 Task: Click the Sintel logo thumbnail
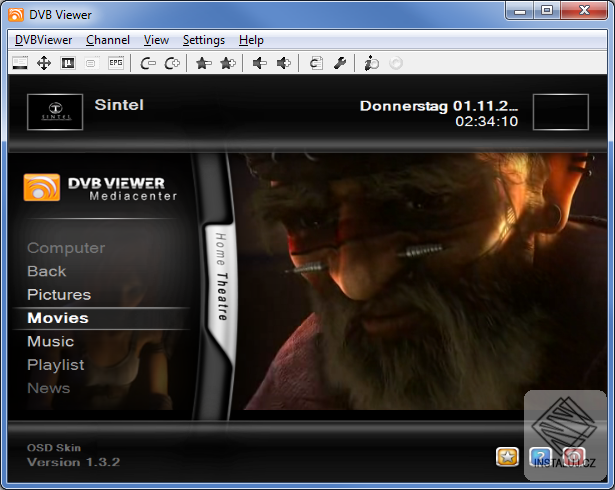tap(55, 112)
